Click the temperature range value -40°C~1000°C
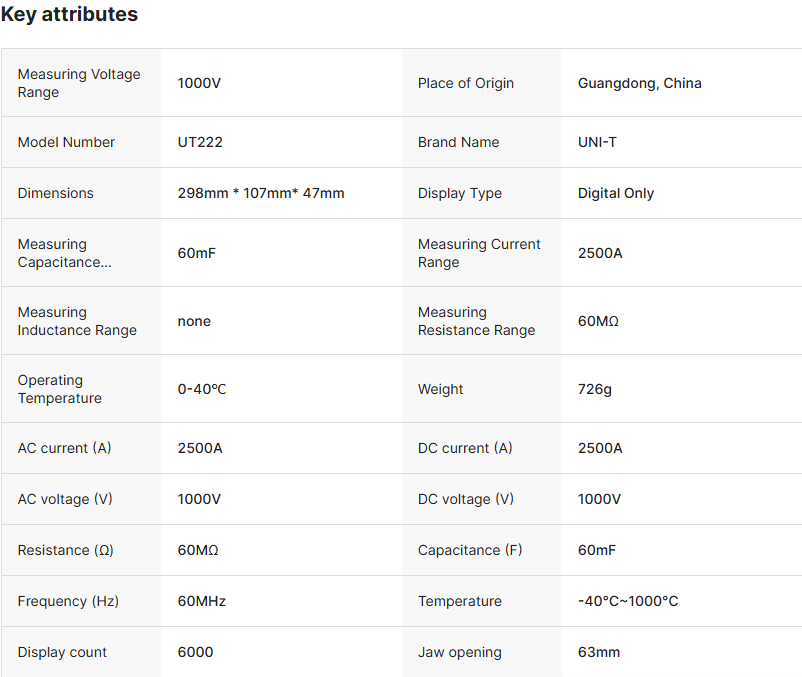The image size is (802, 677). click(628, 601)
